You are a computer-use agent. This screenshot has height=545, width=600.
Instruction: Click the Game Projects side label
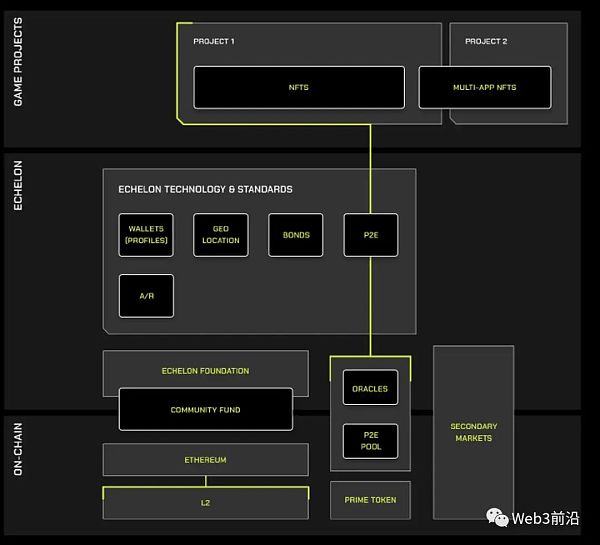(x=17, y=80)
